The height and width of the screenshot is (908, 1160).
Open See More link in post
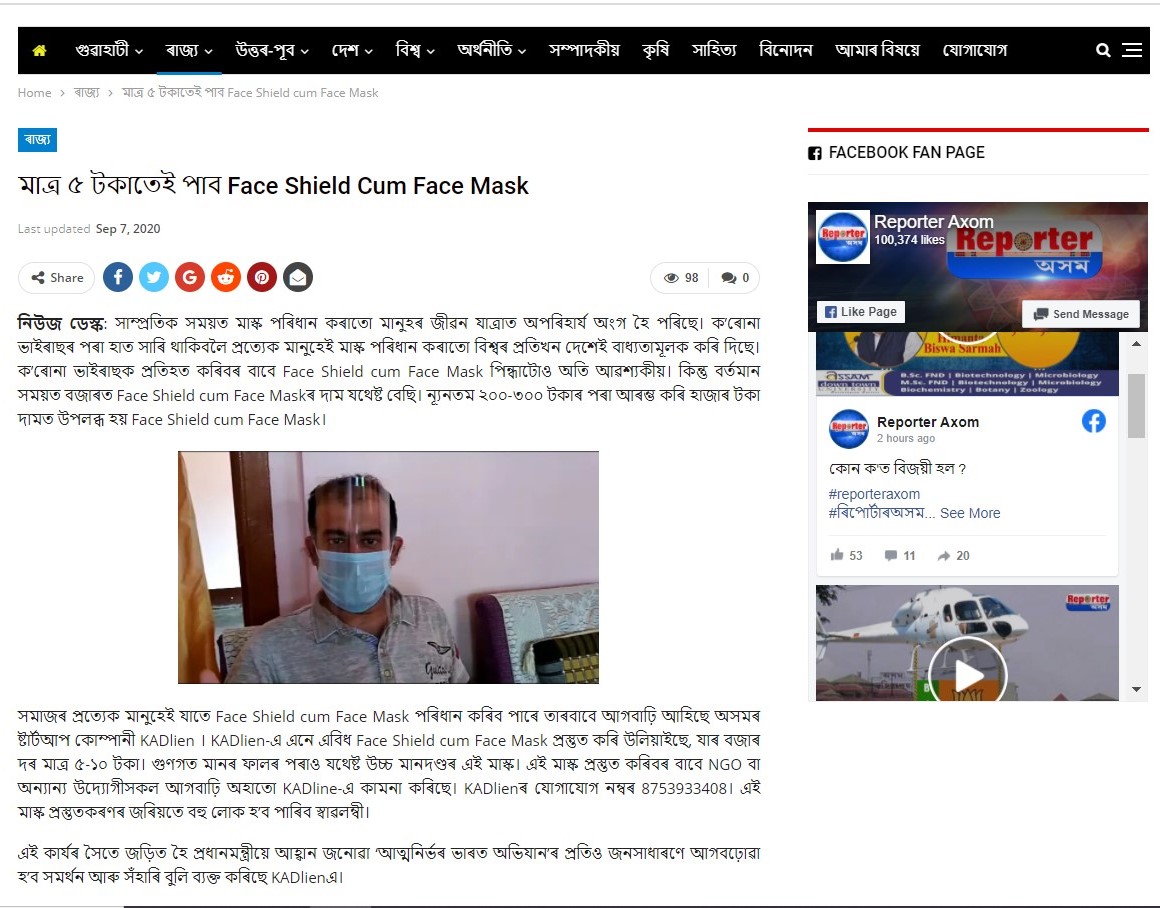tap(970, 513)
